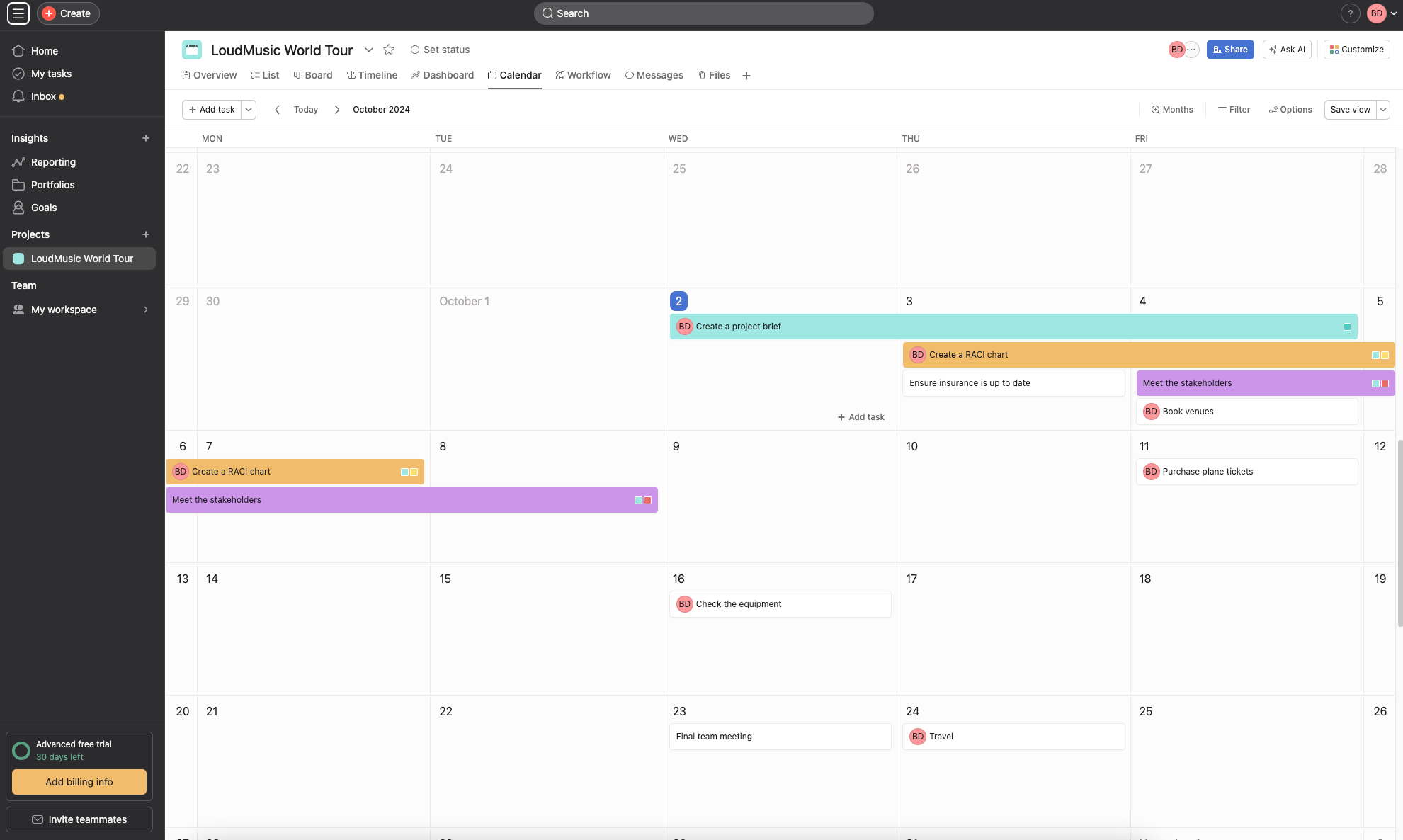Click the calendar vertical scrollbar
1403x840 pixels.
click(1399, 533)
